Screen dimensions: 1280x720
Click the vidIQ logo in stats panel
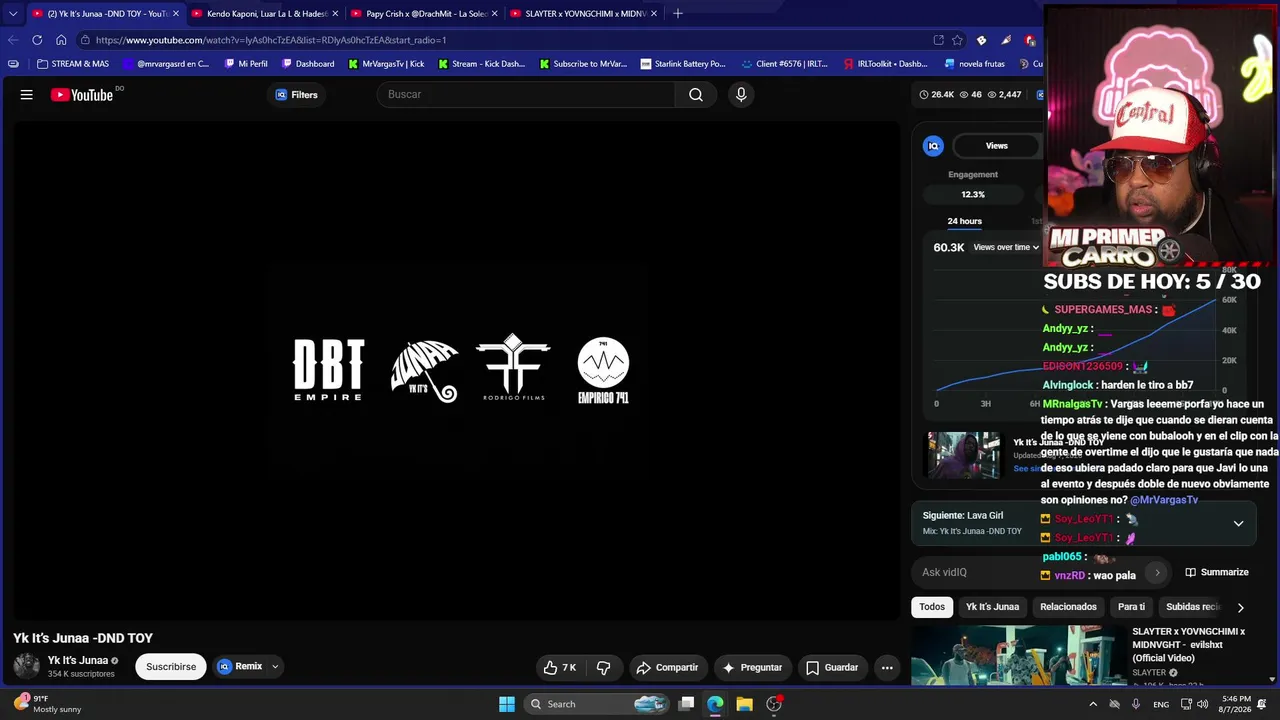tap(933, 146)
